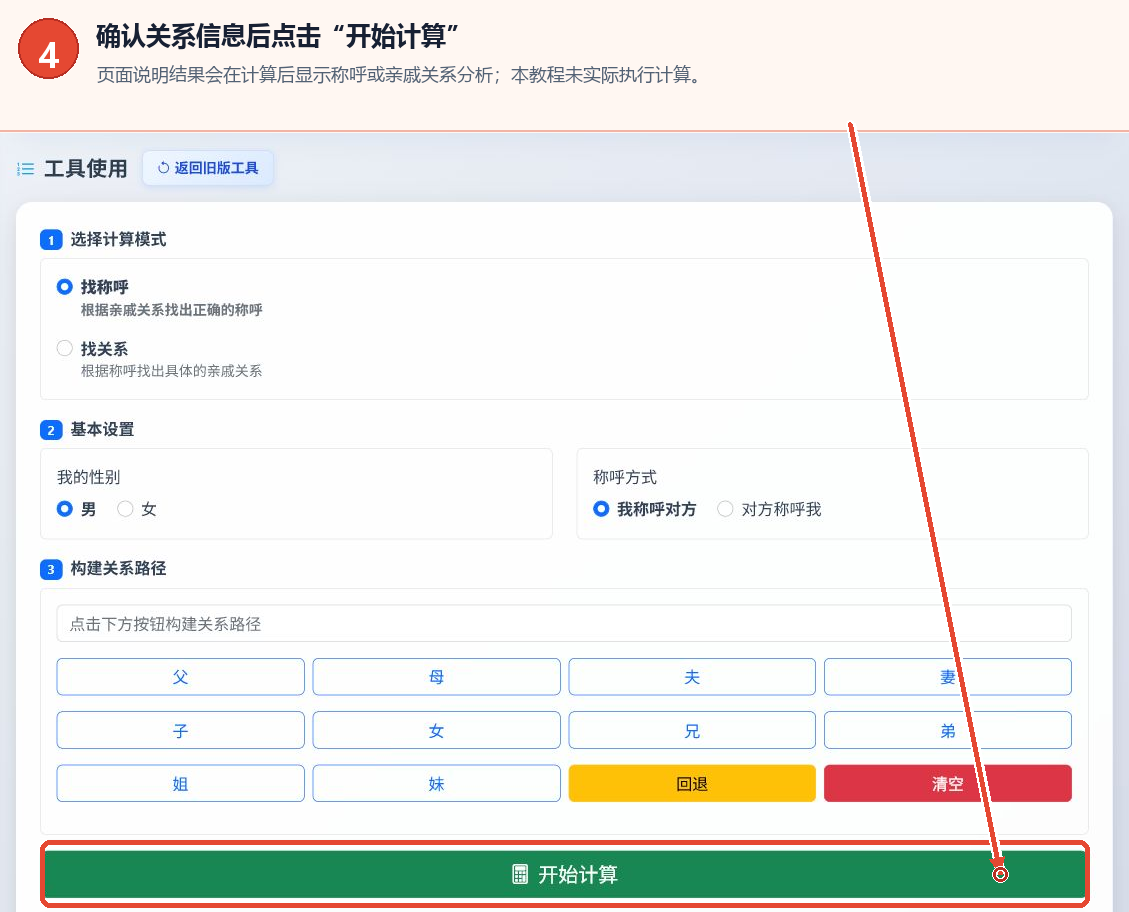Click the 称呼方式 label

coord(625,477)
